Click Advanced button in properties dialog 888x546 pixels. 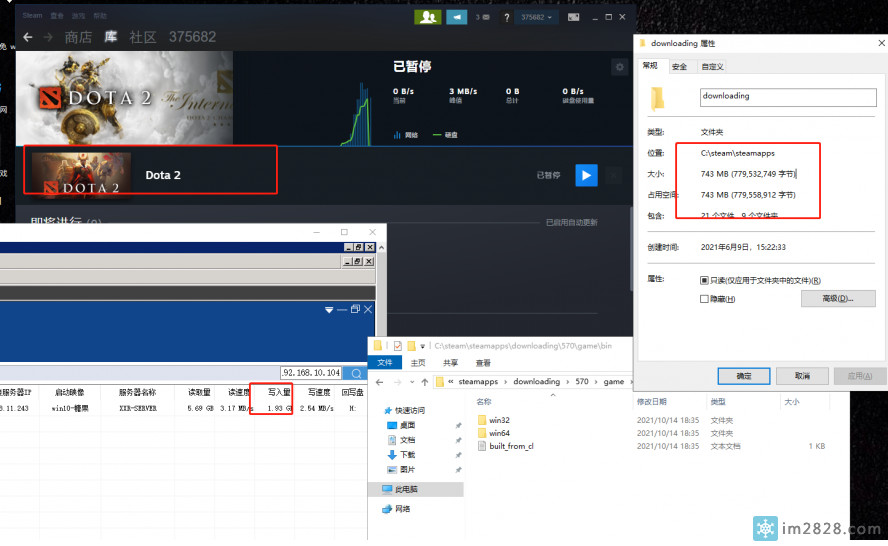pos(838,298)
